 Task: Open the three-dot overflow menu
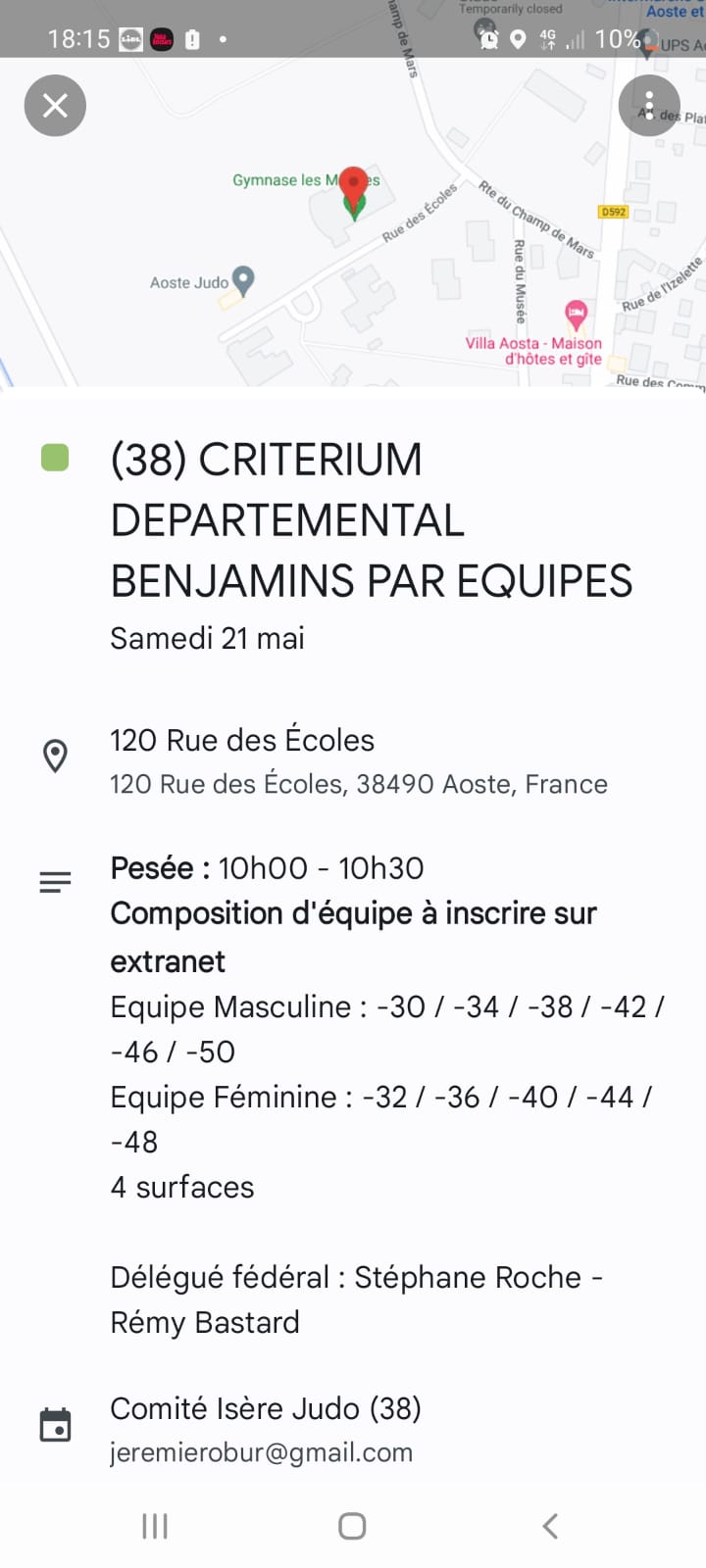pyautogui.click(x=649, y=105)
